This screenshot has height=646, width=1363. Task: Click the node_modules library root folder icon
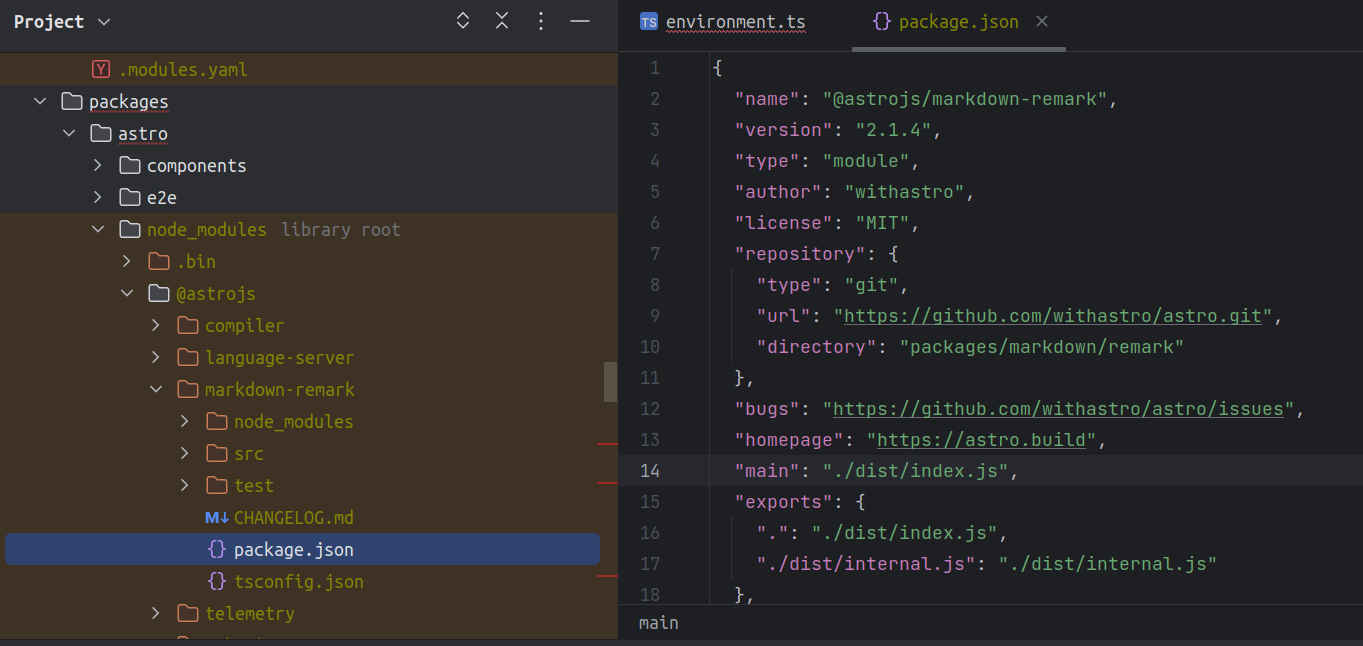(x=129, y=228)
